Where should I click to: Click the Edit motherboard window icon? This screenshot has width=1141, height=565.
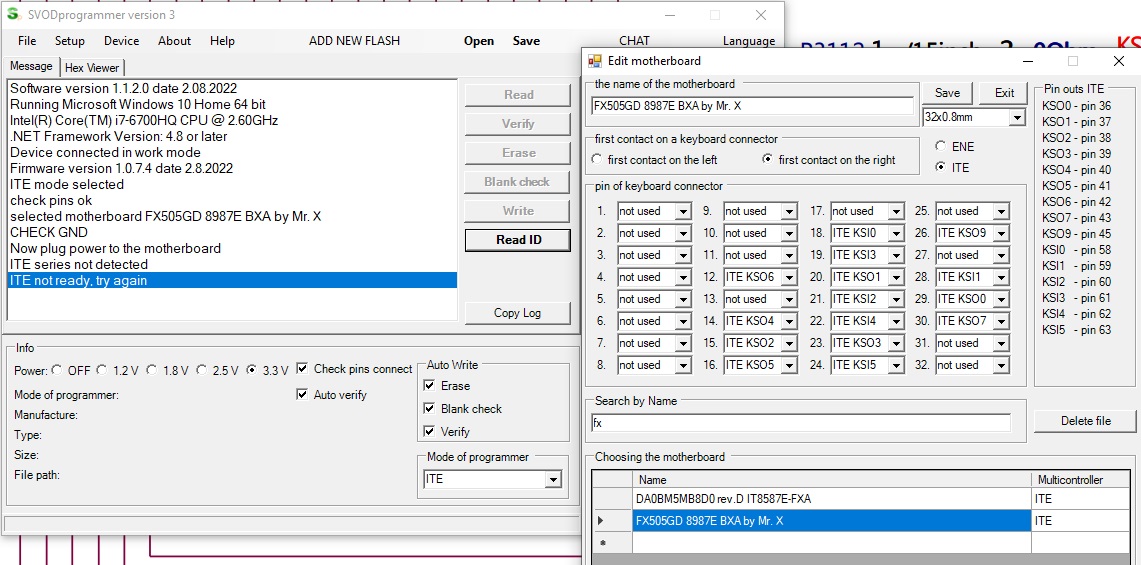[x=595, y=61]
